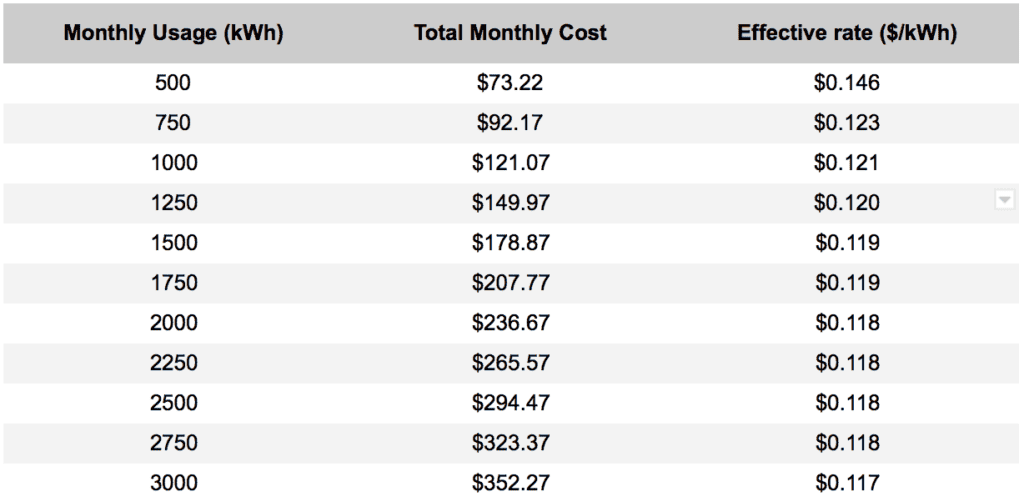The height and width of the screenshot is (502, 1024).
Task: Select the $265.57 cost cell
Action: 510,363
